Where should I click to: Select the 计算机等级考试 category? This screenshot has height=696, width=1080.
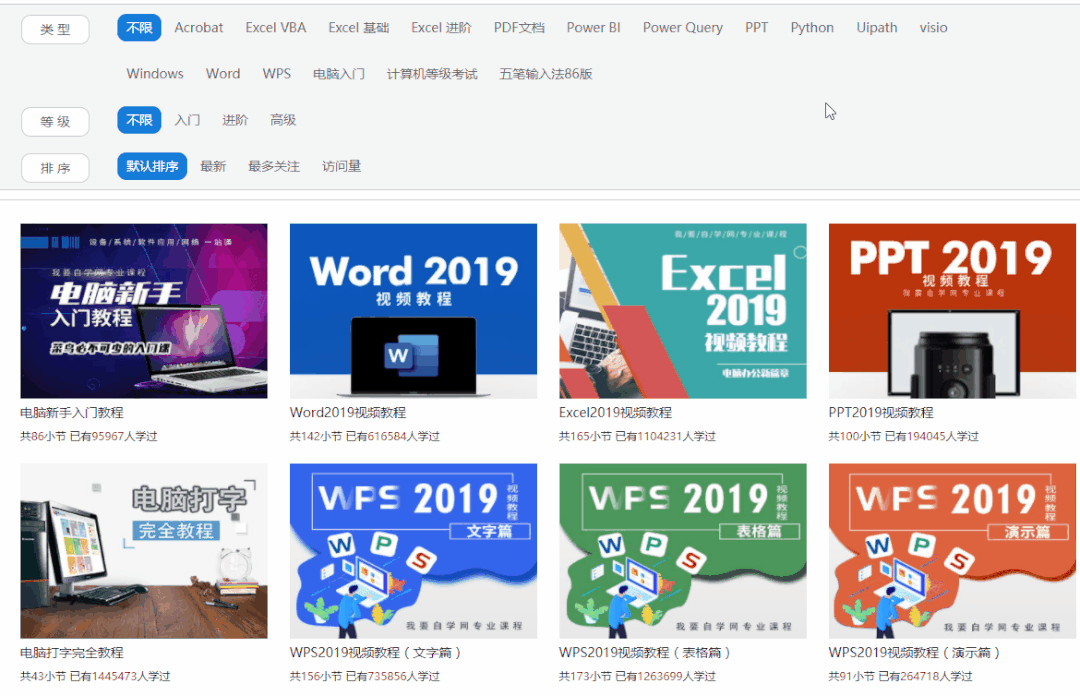[x=432, y=74]
